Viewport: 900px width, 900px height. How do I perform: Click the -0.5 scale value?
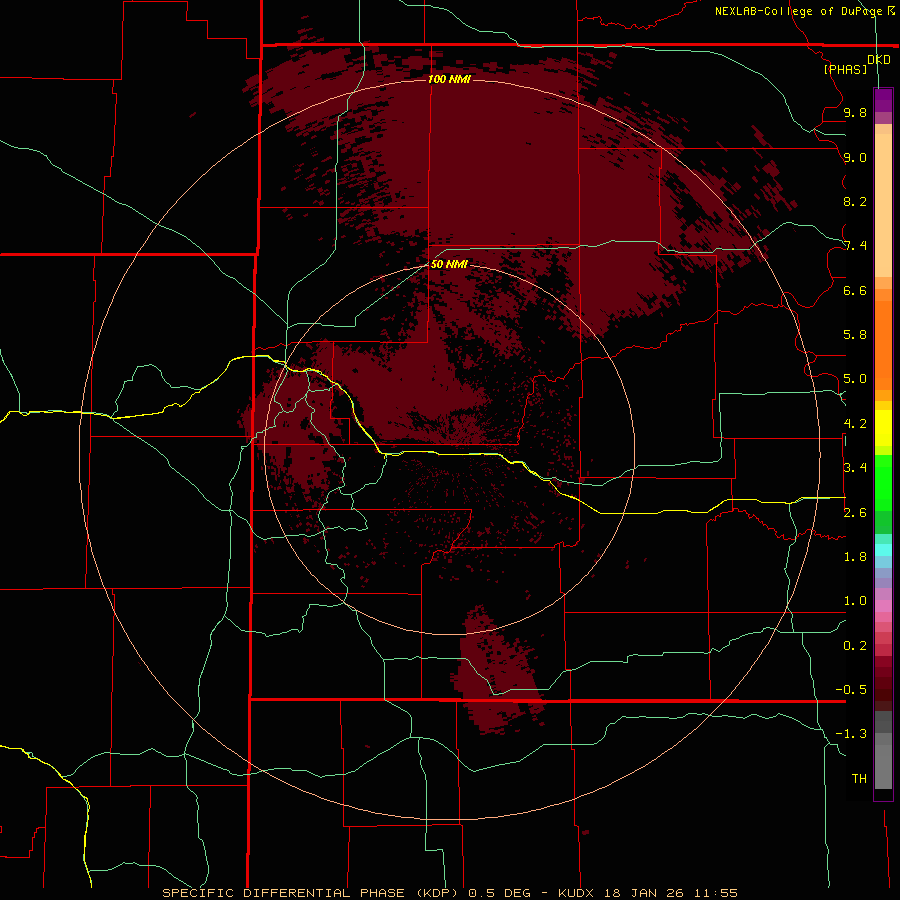click(x=851, y=690)
